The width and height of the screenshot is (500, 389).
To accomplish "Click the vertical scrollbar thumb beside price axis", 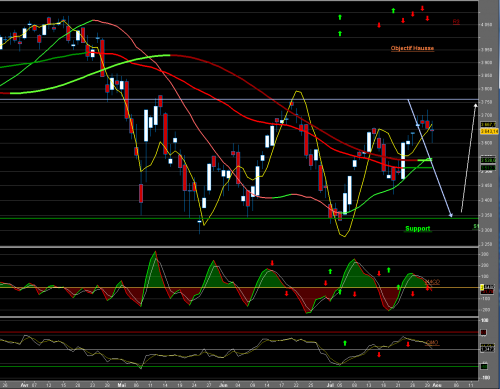I will [x=499, y=45].
